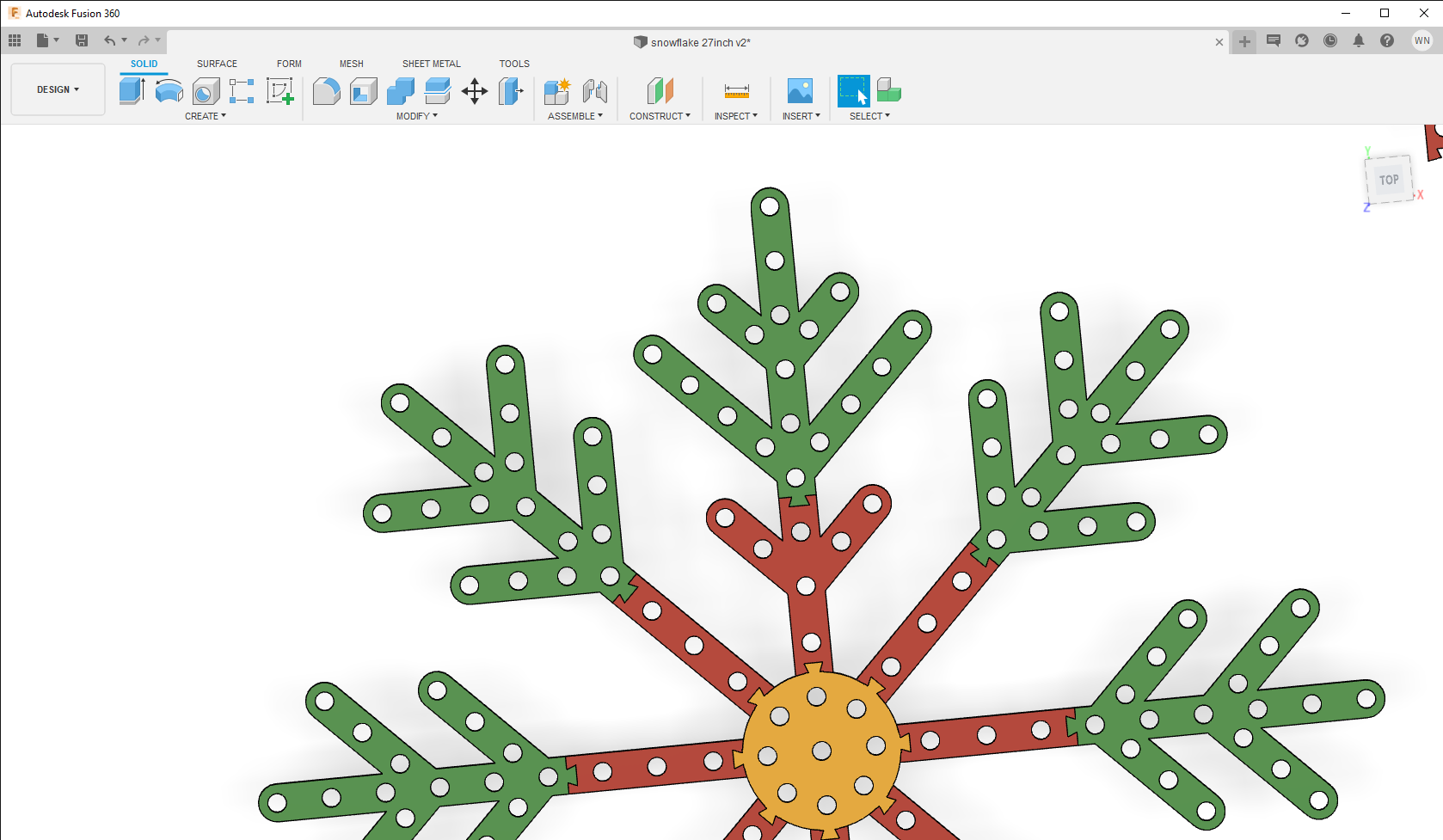
Task: Open the redo history dropdown arrow
Action: pos(158,40)
